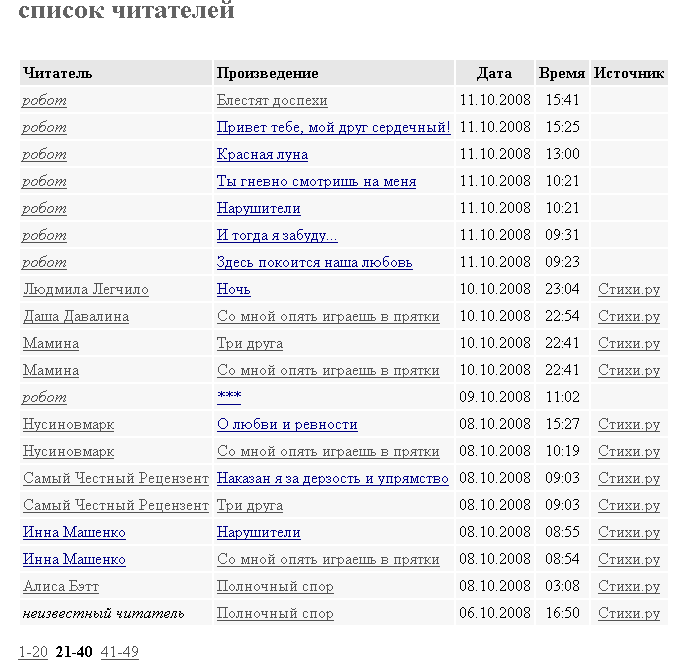
Task: Open "Со мной опять играешь в прятки" in Инна Машенко row
Action: [x=328, y=559]
